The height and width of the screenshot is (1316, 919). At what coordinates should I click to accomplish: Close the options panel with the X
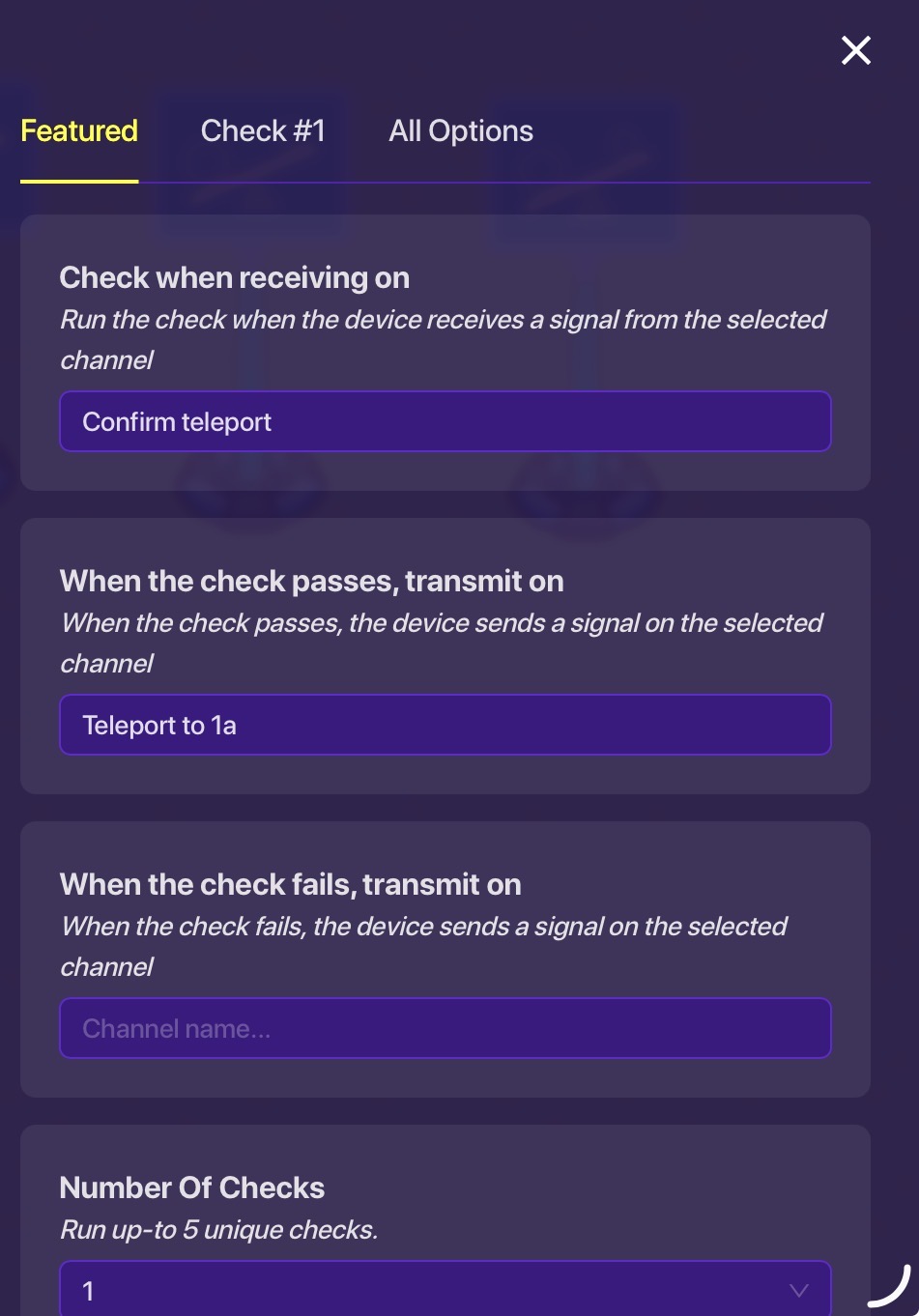[856, 50]
